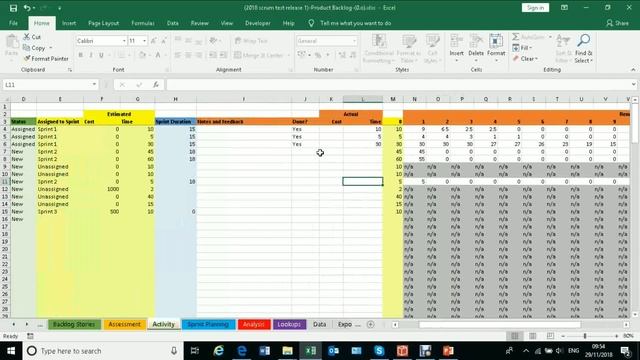Screen dimensions: 640x360
Task: Open the Analysis sheet tab
Action: [x=254, y=324]
